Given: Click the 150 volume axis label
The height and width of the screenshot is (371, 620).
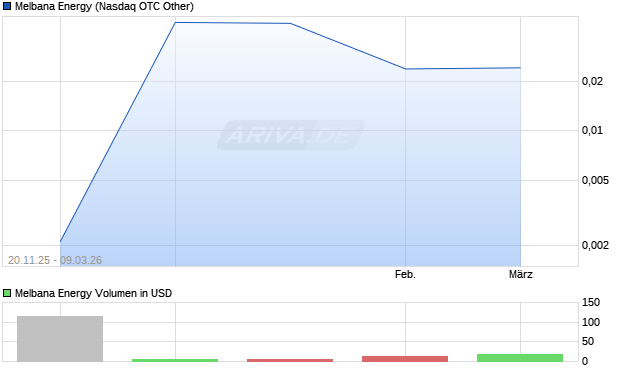Looking at the screenshot, I should tap(591, 303).
